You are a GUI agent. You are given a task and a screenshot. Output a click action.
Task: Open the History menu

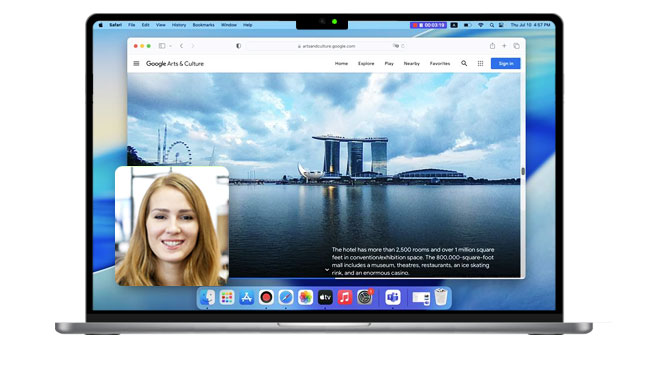pos(179,25)
